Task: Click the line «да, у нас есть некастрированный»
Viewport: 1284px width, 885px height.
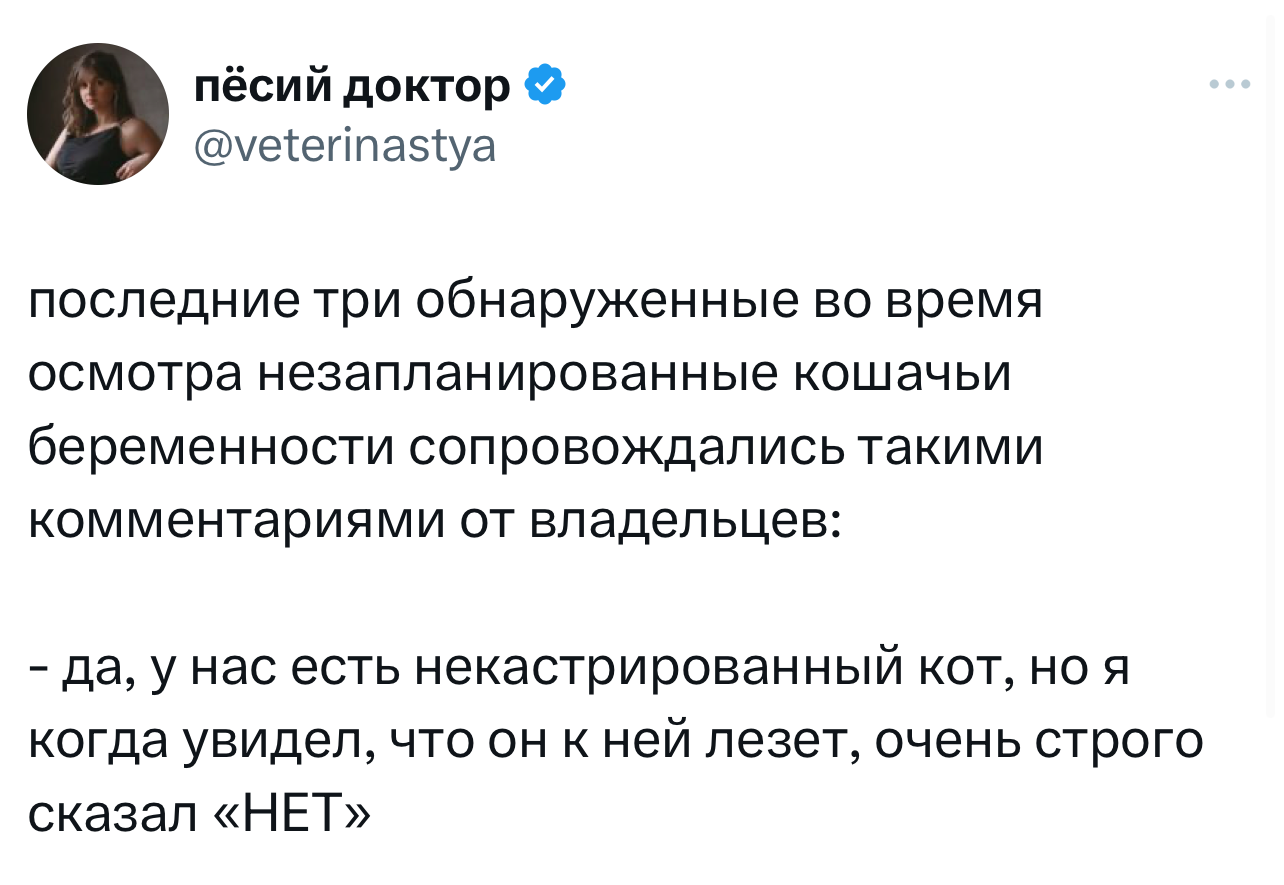Action: 578,669
